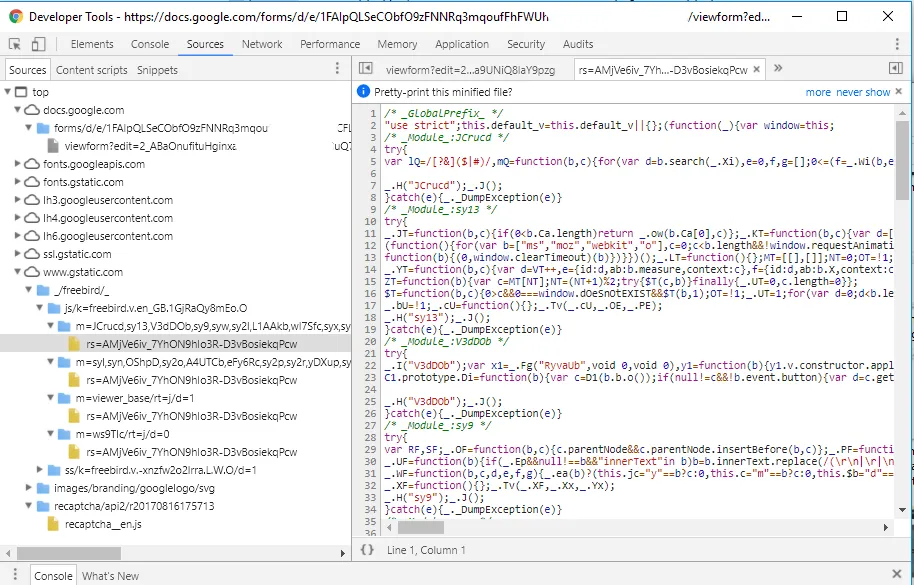Expand the ss/k=freebird.v folder
The width and height of the screenshot is (914, 585).
coord(40,470)
